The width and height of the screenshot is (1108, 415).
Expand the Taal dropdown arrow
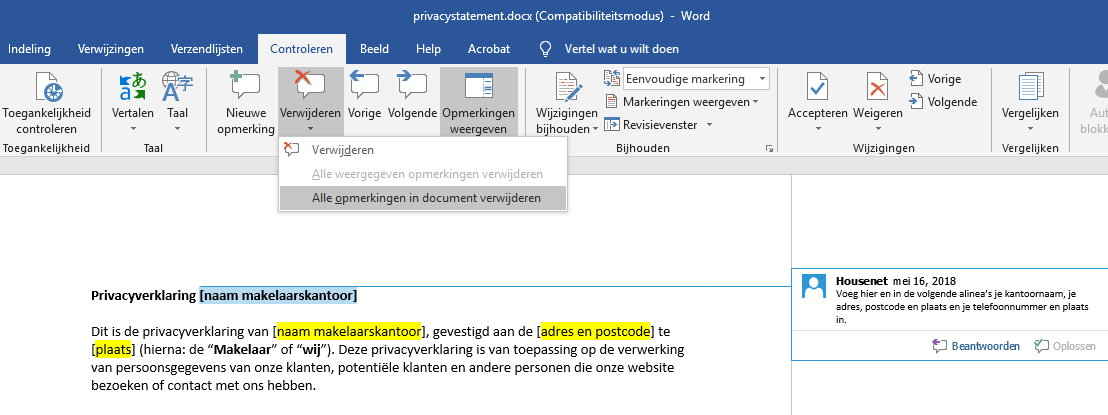click(x=177, y=129)
